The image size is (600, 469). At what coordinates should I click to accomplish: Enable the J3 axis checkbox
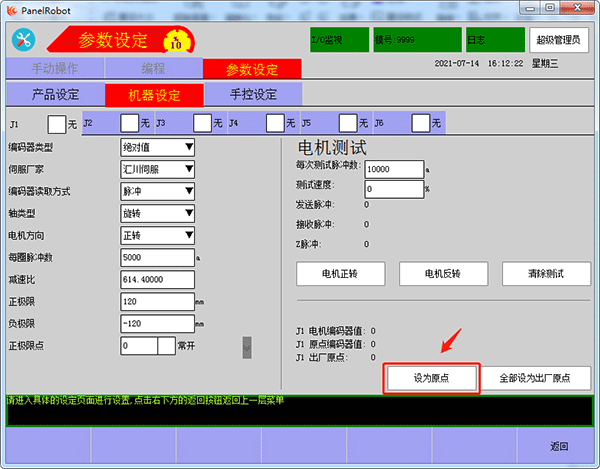203,124
